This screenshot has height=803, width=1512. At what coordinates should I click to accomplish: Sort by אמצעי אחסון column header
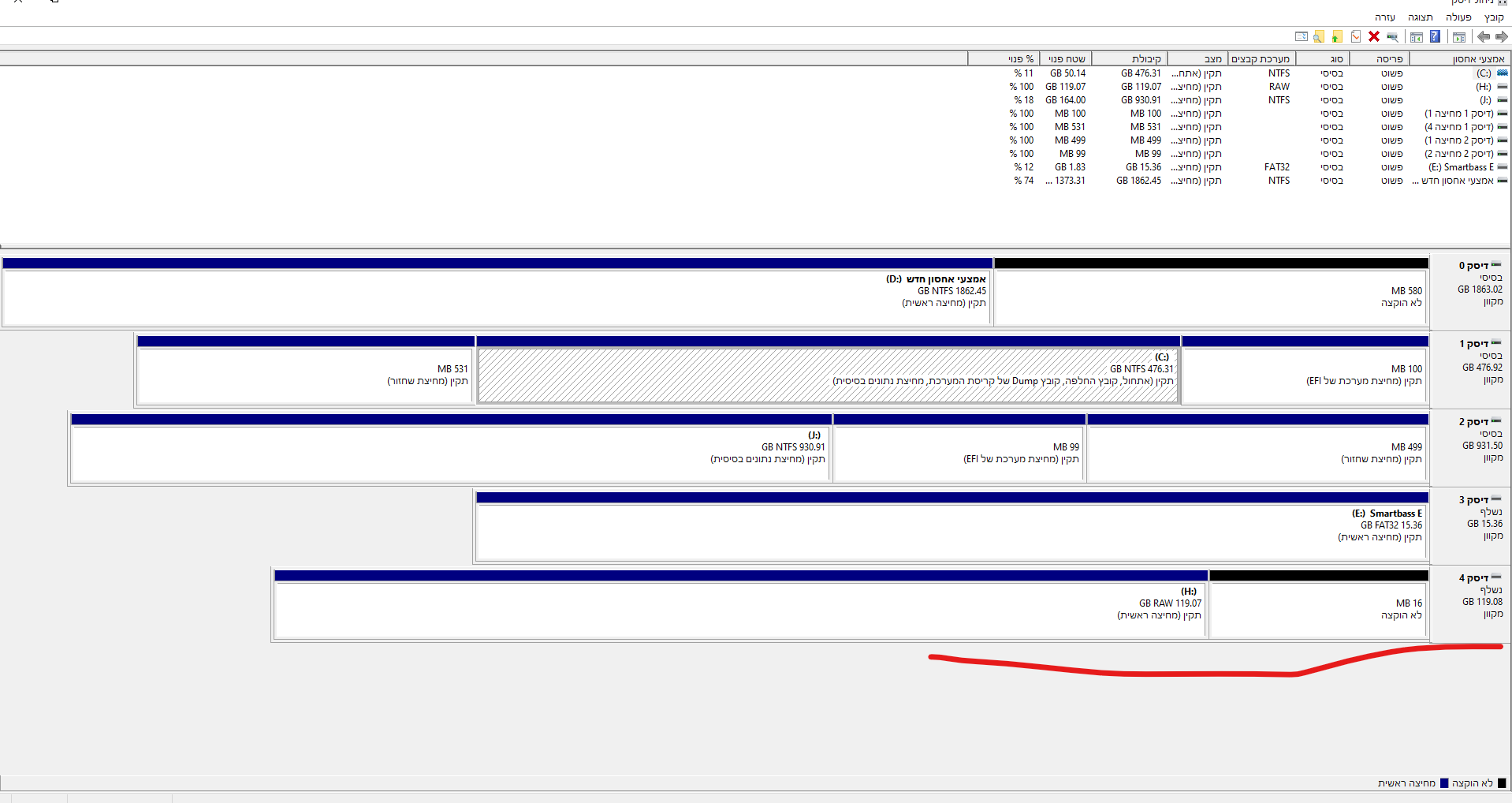(x=1460, y=59)
